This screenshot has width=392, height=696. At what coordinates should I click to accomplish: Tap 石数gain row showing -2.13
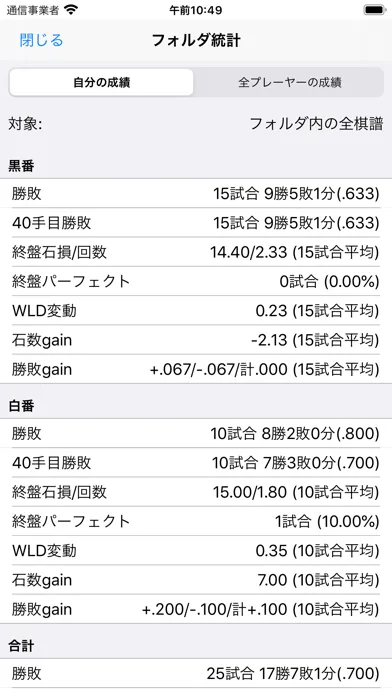point(196,340)
